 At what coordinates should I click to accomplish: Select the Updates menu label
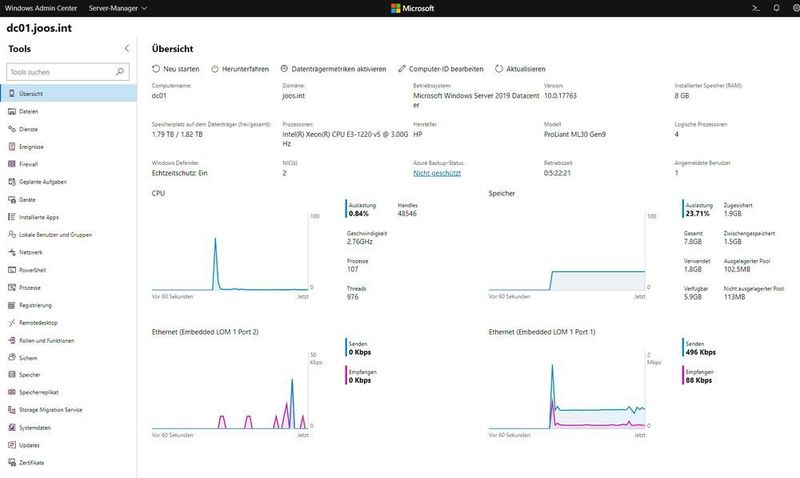click(29, 445)
